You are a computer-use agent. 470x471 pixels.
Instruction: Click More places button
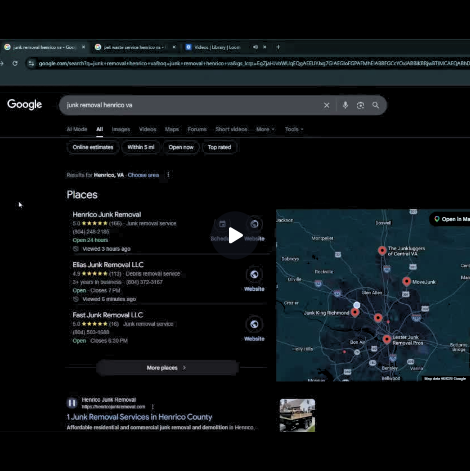click(x=167, y=368)
